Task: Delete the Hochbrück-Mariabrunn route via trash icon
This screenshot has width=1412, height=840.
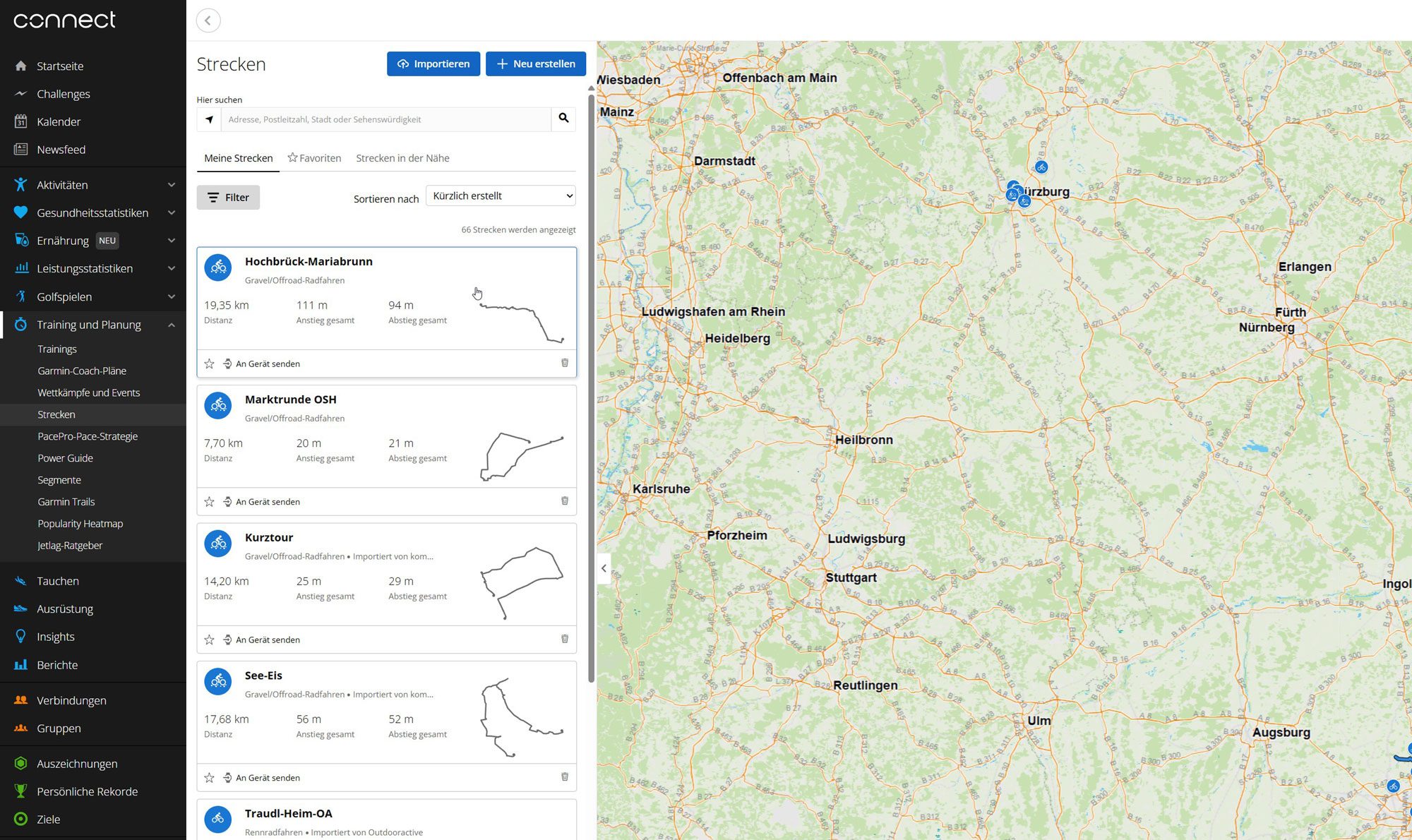Action: [565, 363]
